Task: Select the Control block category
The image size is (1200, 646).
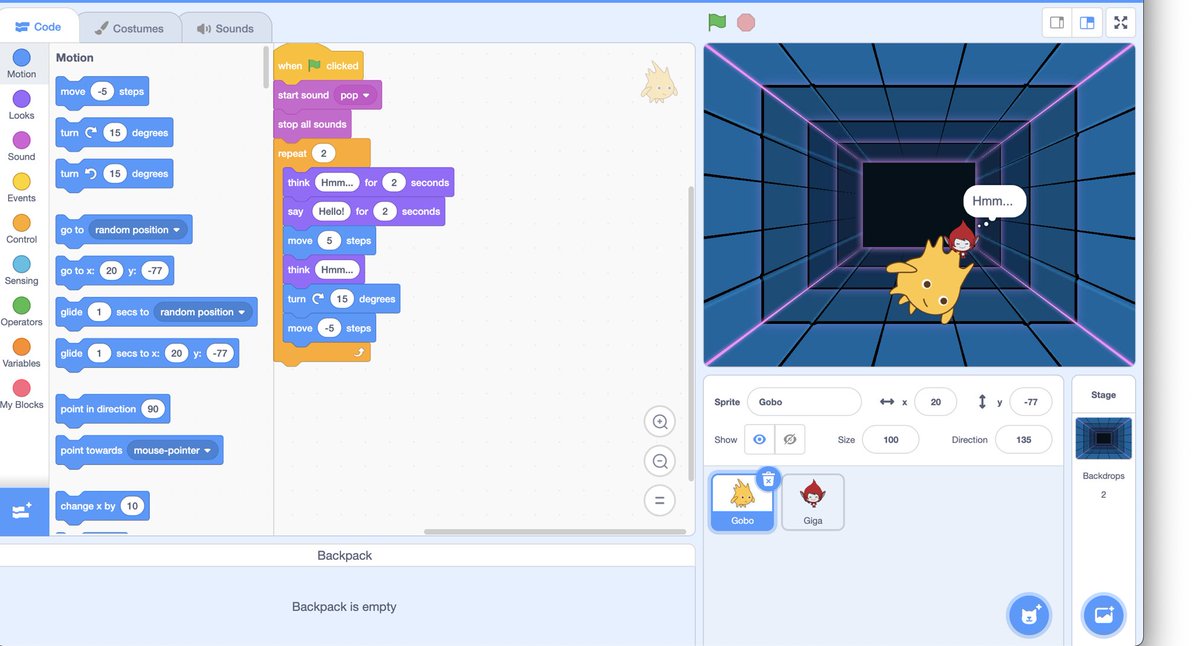Action: (x=21, y=229)
